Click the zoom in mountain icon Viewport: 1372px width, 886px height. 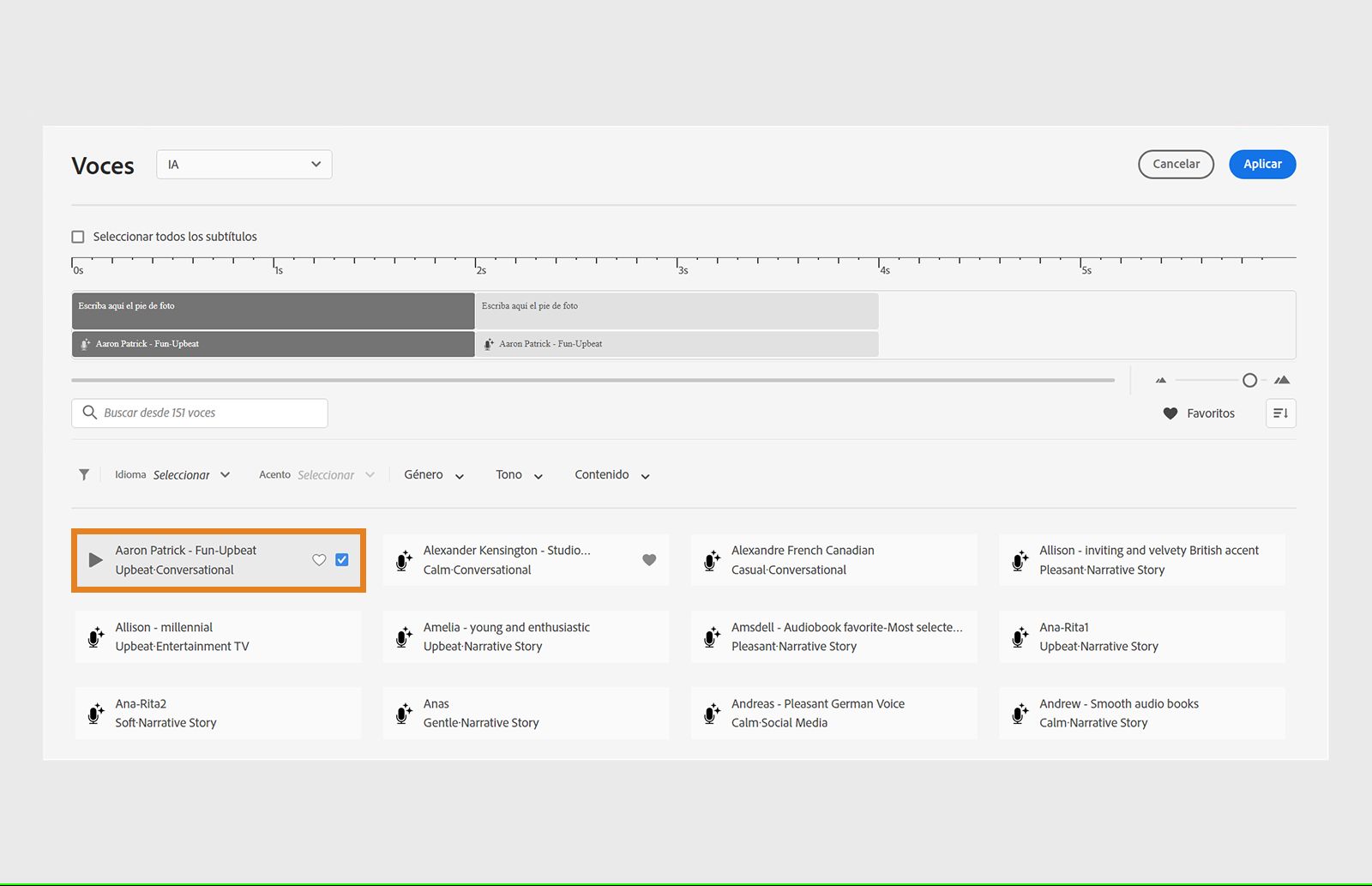1282,380
